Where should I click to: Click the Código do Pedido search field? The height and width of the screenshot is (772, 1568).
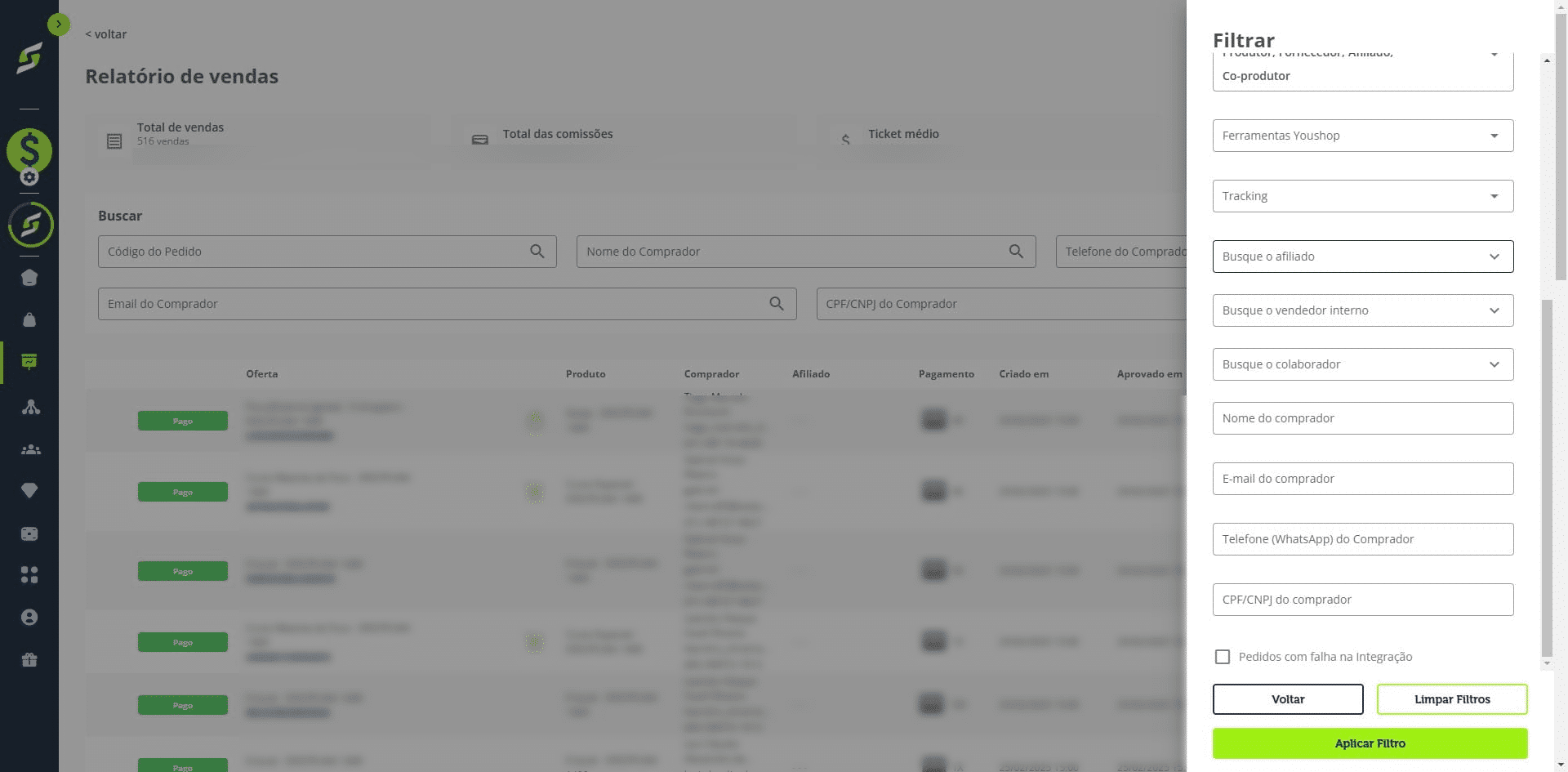[x=327, y=252]
